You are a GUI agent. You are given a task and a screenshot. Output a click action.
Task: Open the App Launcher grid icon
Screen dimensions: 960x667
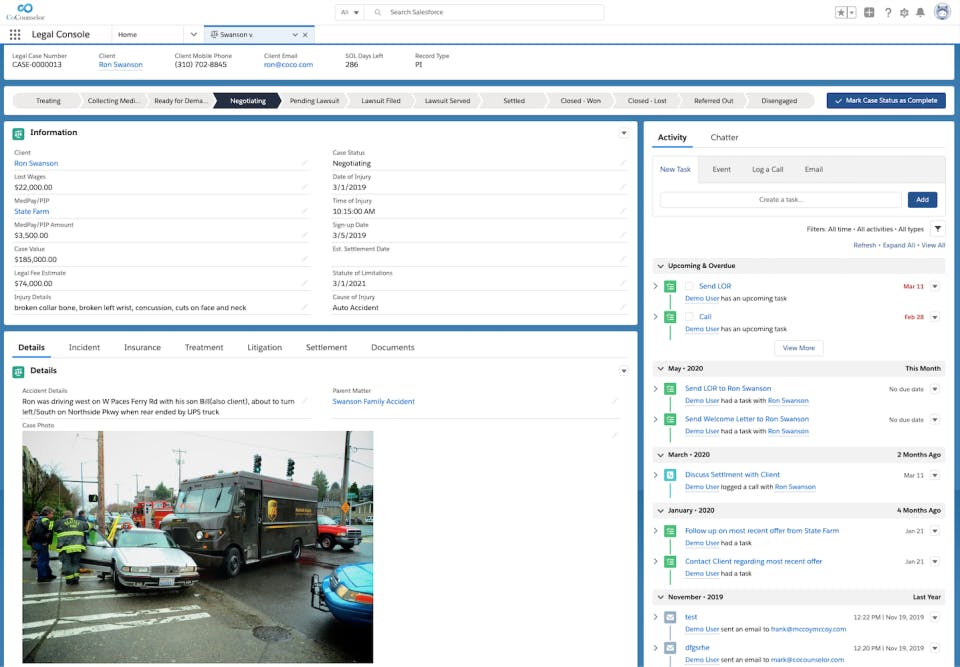[x=15, y=34]
